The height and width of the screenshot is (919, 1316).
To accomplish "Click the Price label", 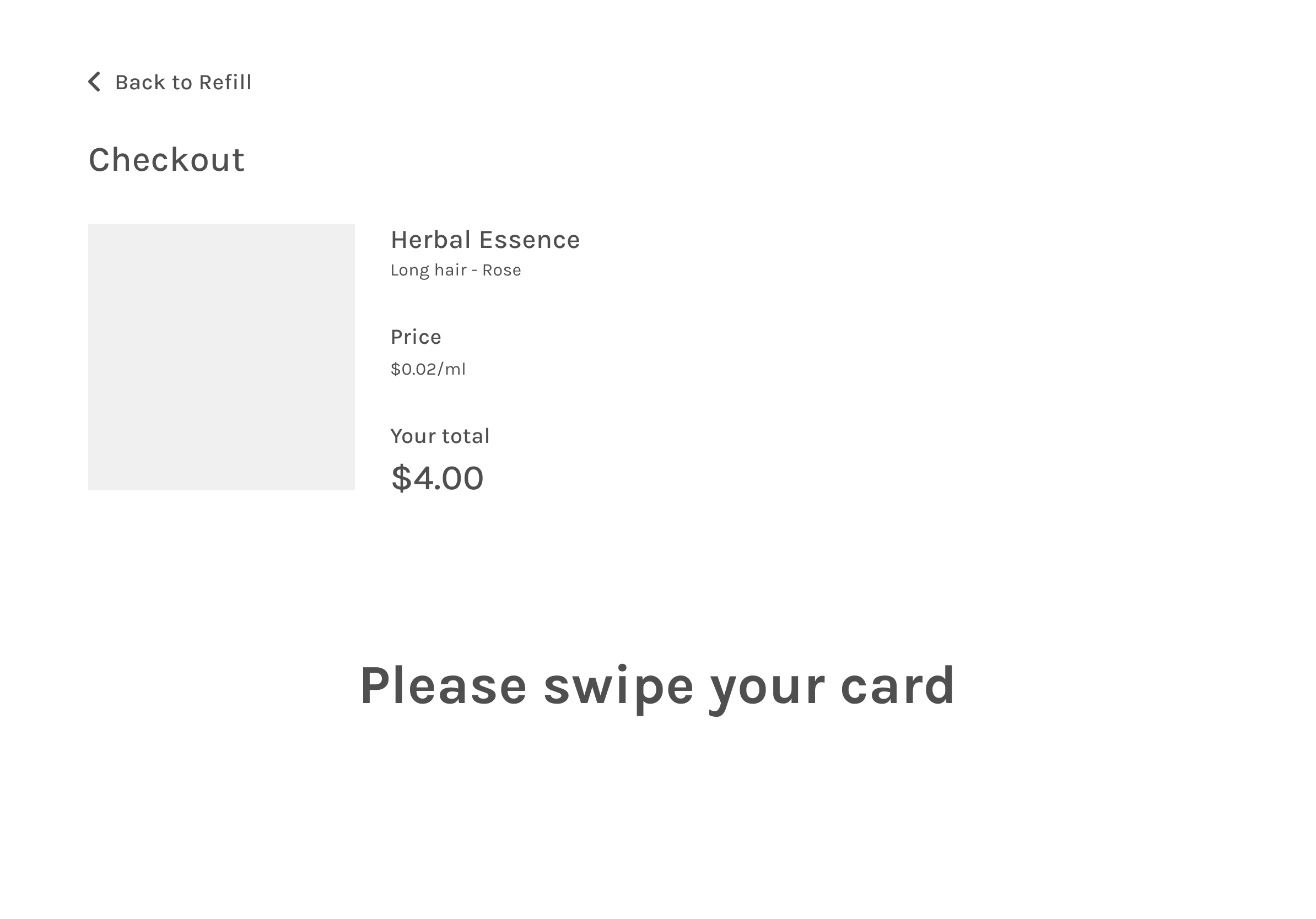I will click(x=416, y=337).
